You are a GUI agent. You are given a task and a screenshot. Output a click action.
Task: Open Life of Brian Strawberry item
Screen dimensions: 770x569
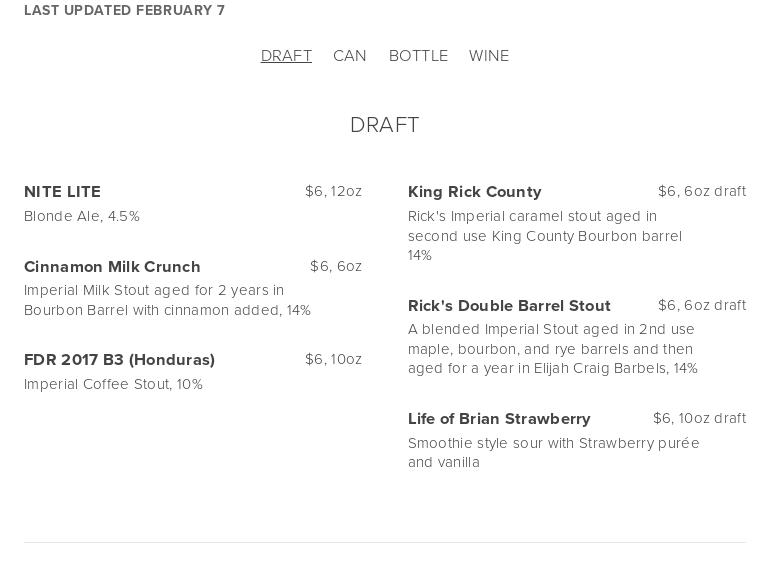pos(499,419)
